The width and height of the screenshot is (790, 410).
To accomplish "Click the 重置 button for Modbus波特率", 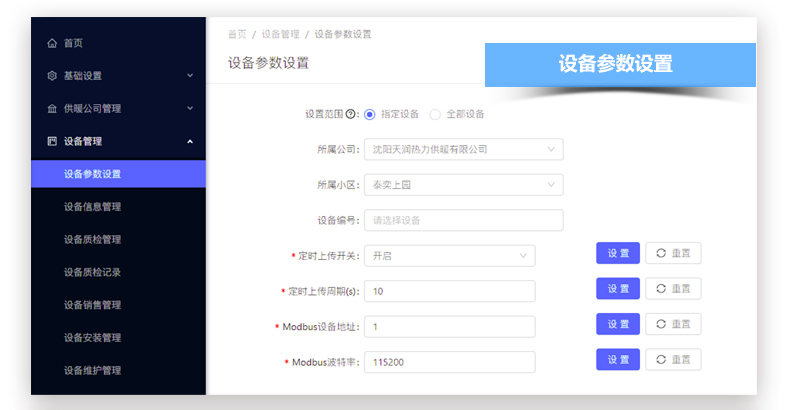I will (x=673, y=359).
